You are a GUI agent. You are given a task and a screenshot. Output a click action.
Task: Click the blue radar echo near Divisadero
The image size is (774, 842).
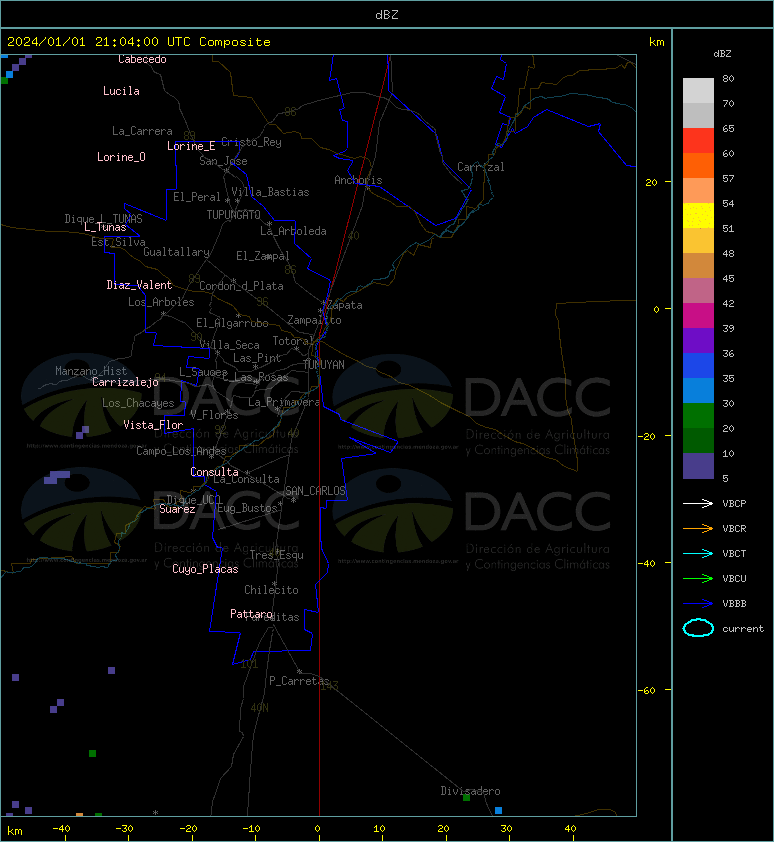(x=498, y=810)
